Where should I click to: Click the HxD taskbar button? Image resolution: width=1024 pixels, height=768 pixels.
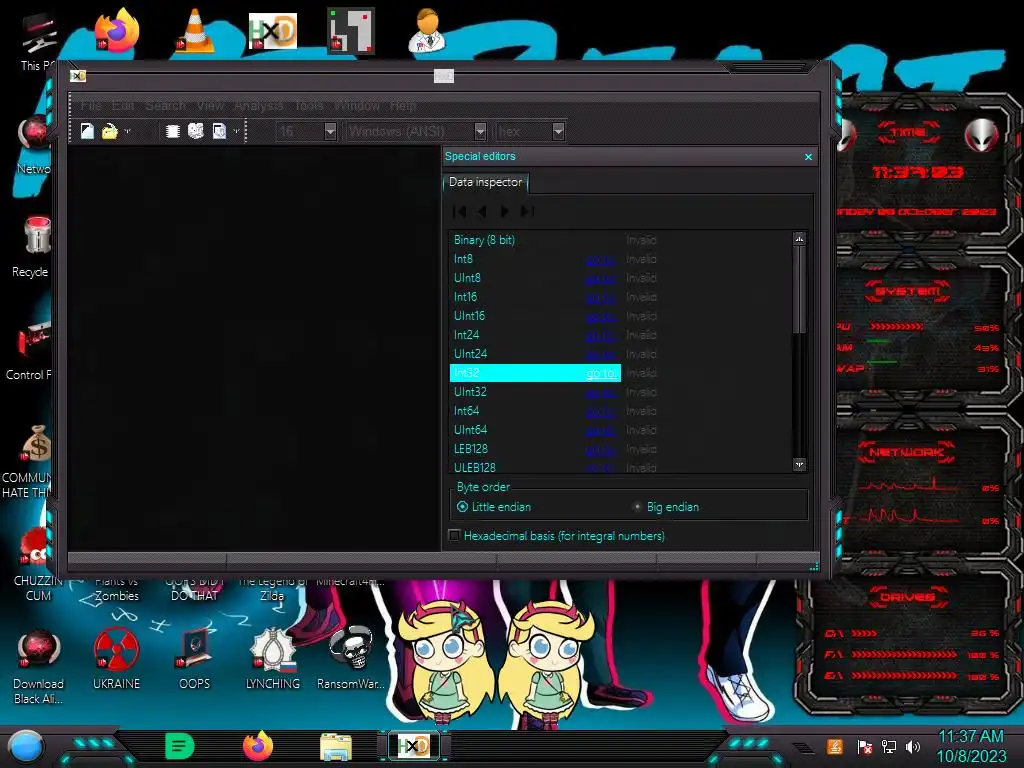[414, 746]
